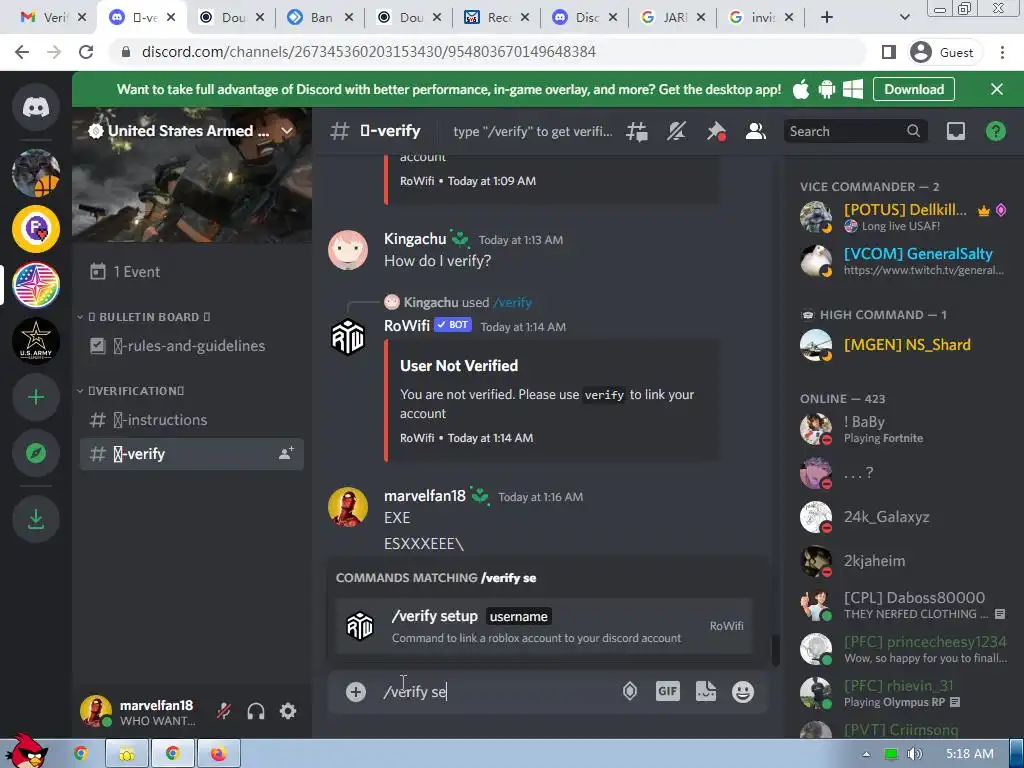Toggle deafen headphones icon
The height and width of the screenshot is (768, 1024).
click(256, 711)
